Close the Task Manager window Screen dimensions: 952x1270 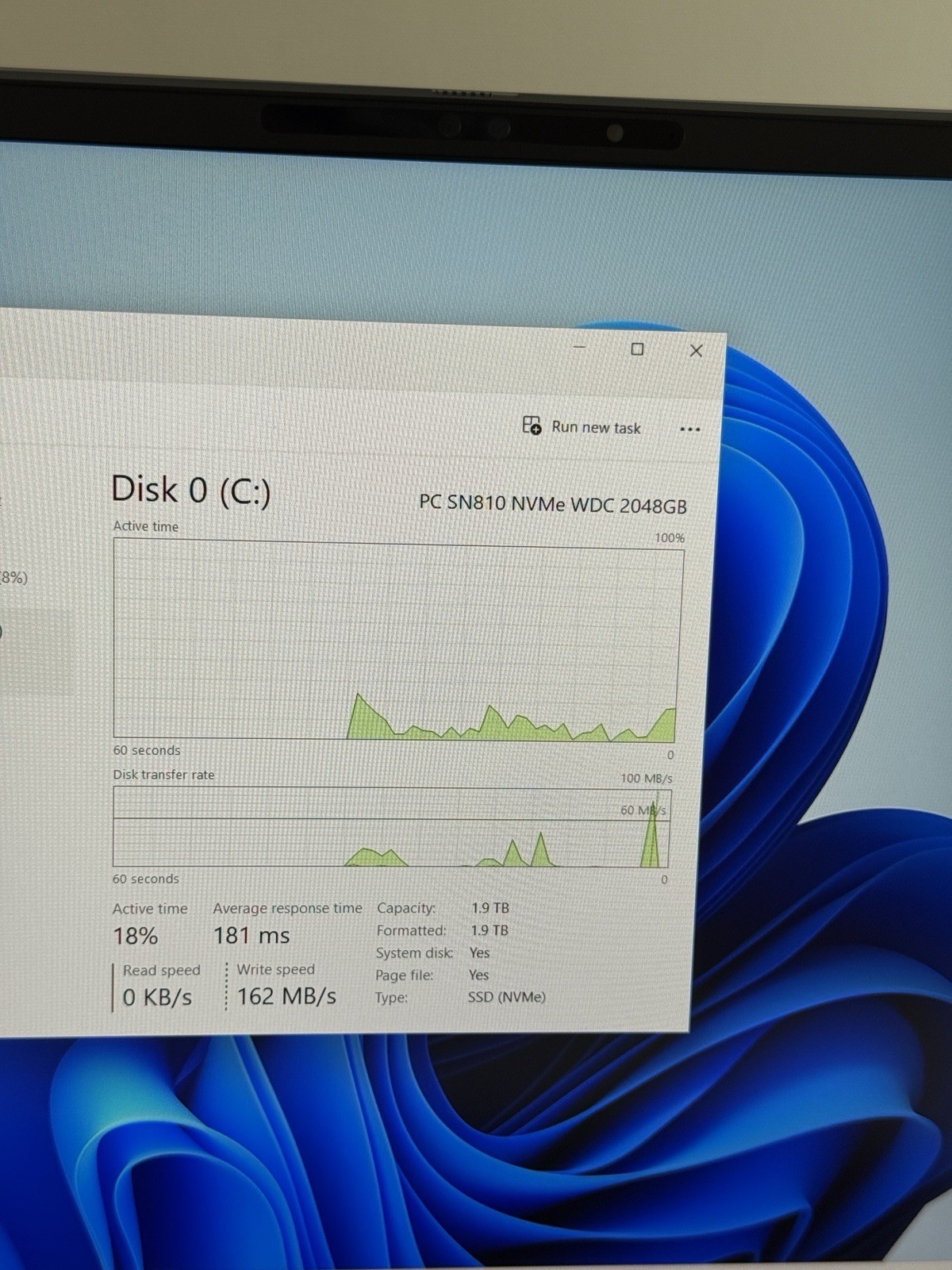click(x=696, y=350)
